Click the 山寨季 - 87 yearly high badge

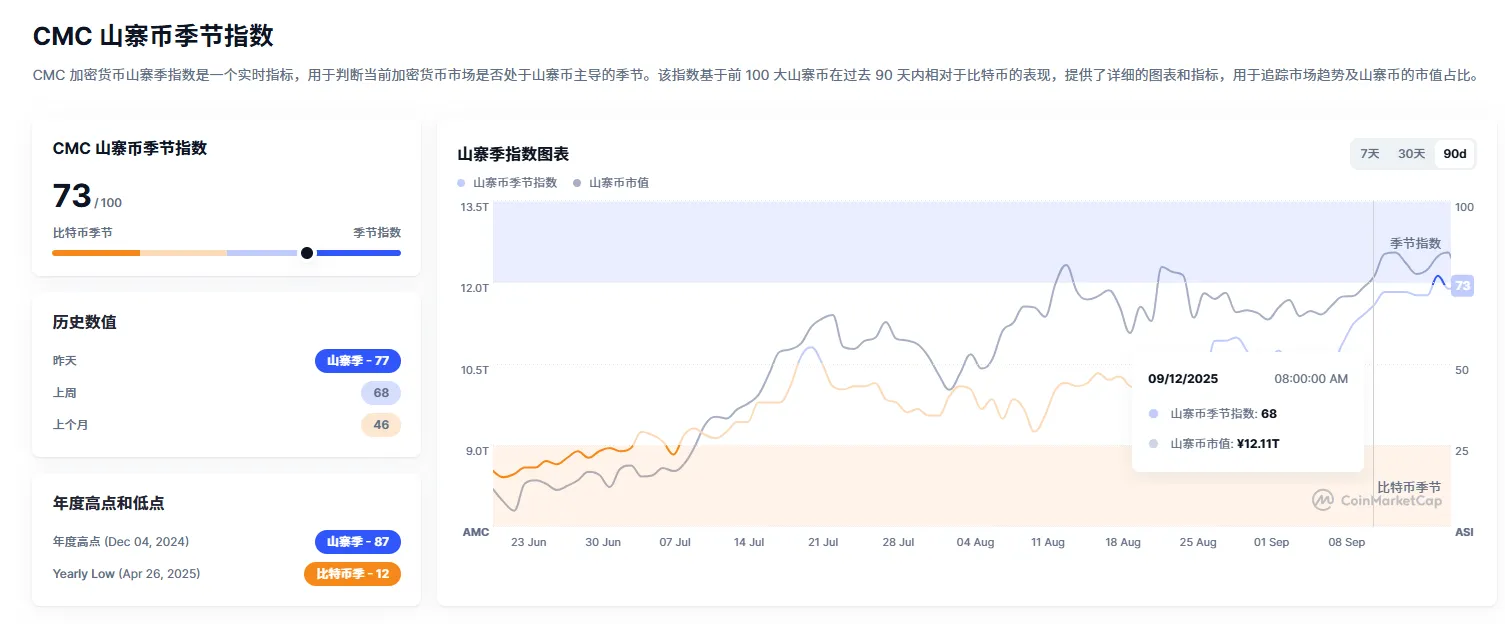[357, 542]
